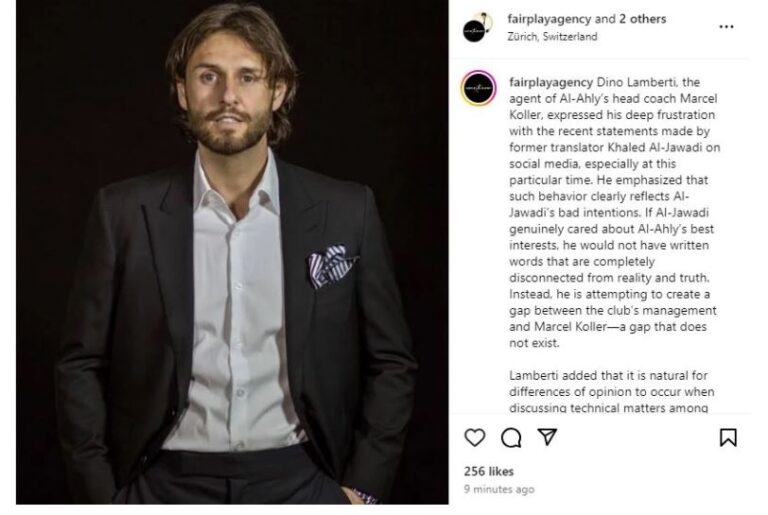
Task: View the list of 256 likes
Action: click(487, 471)
